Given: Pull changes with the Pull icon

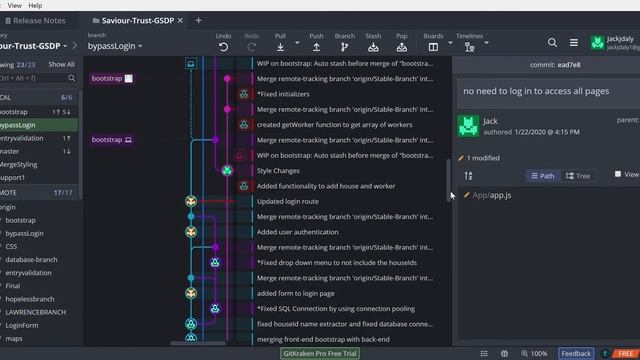Looking at the screenshot, I should [280, 47].
